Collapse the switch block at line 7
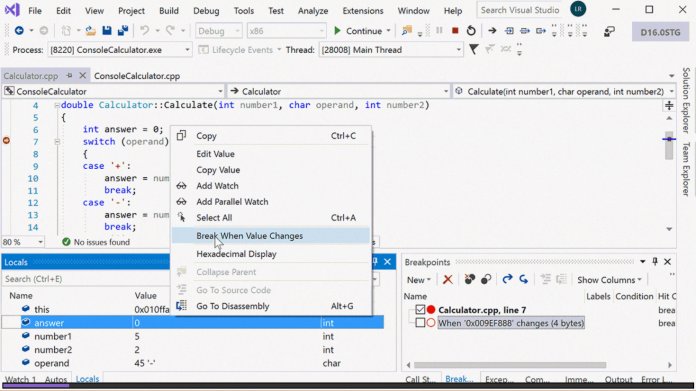 pos(57,142)
